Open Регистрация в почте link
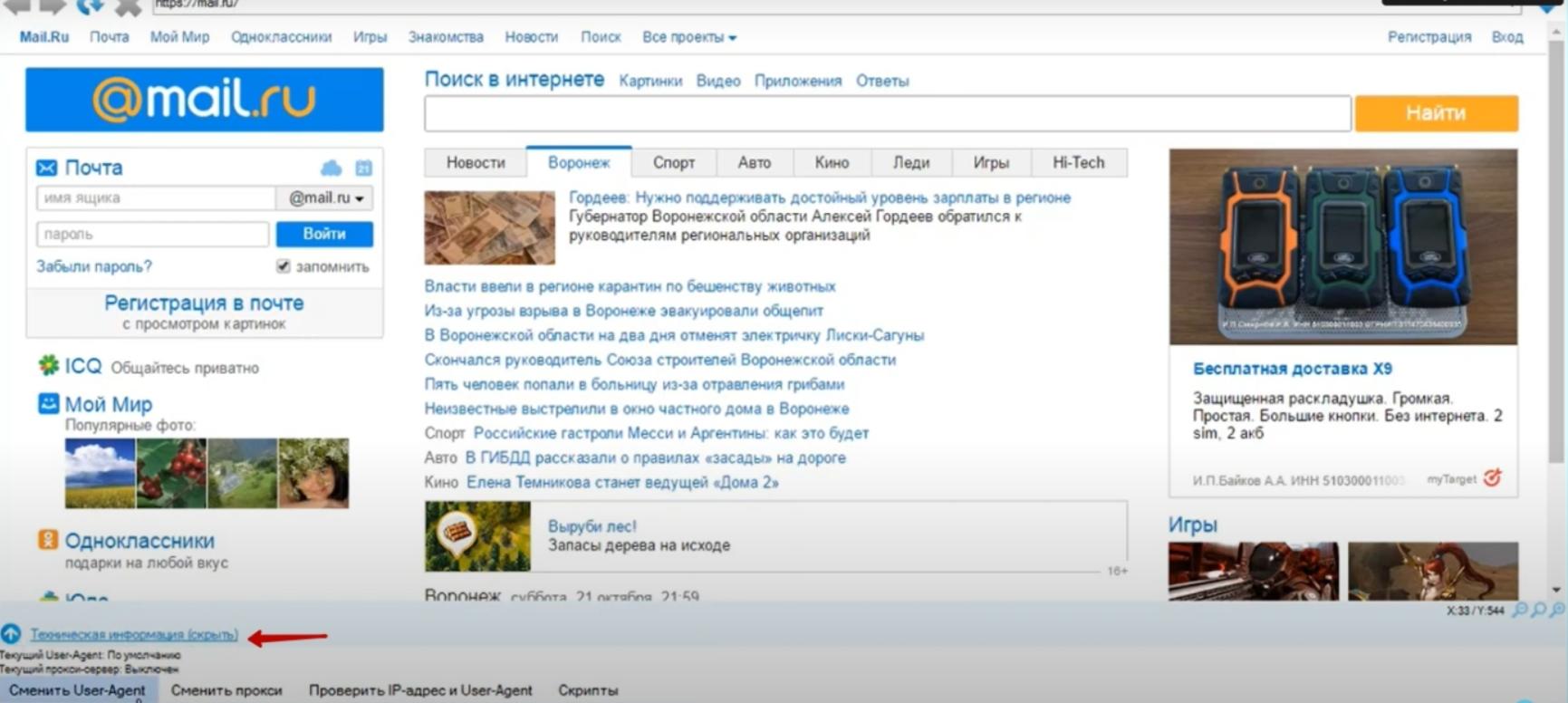The width and height of the screenshot is (1568, 703). click(x=204, y=303)
